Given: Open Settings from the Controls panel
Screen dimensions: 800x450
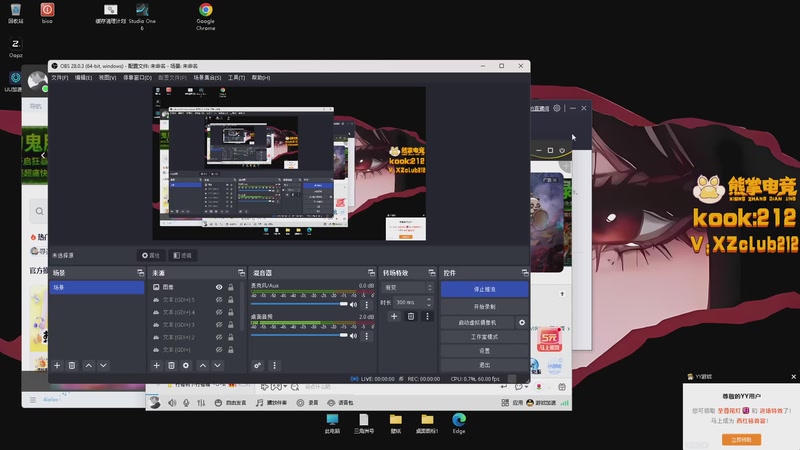Looking at the screenshot, I should click(484, 351).
